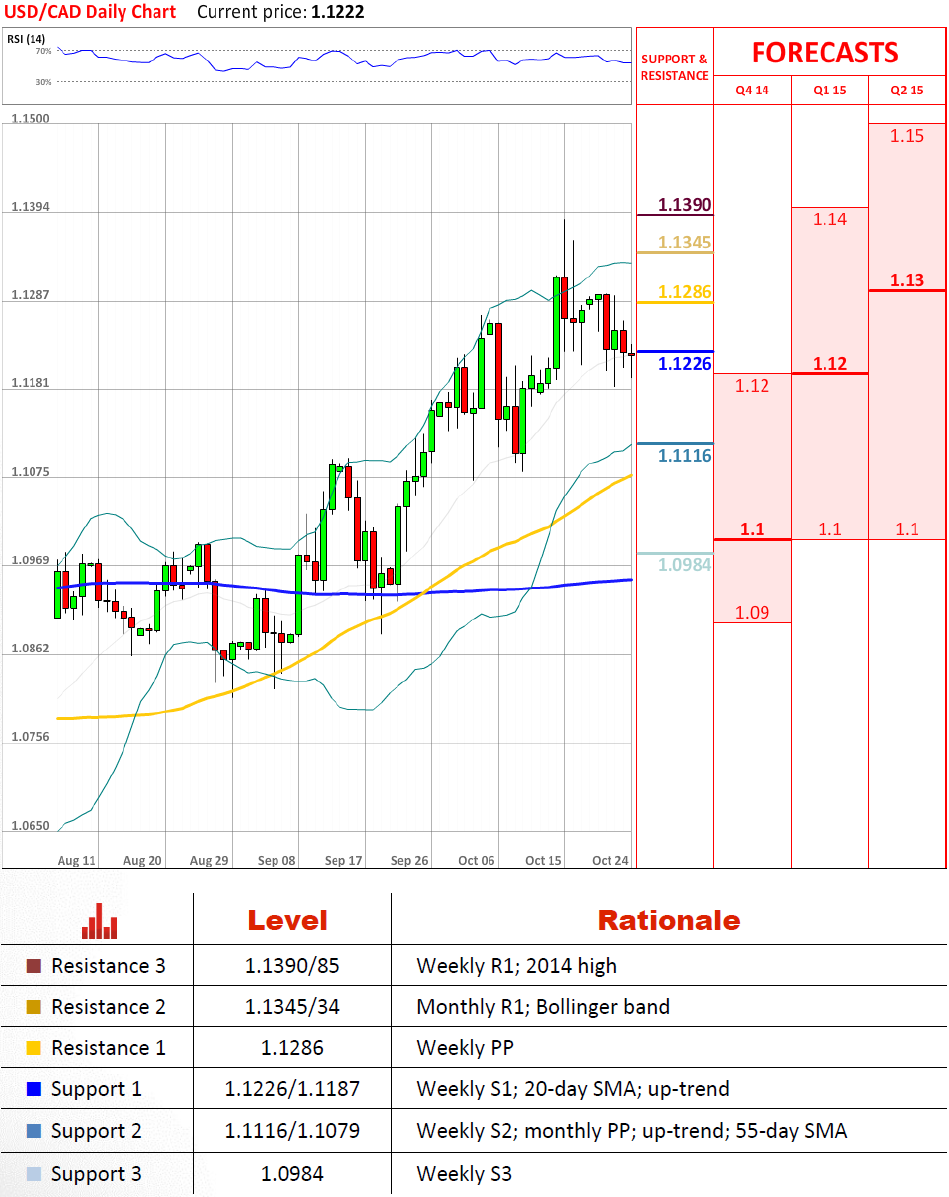
Task: Click the Aug 11 date axis label
Action: pos(77,860)
